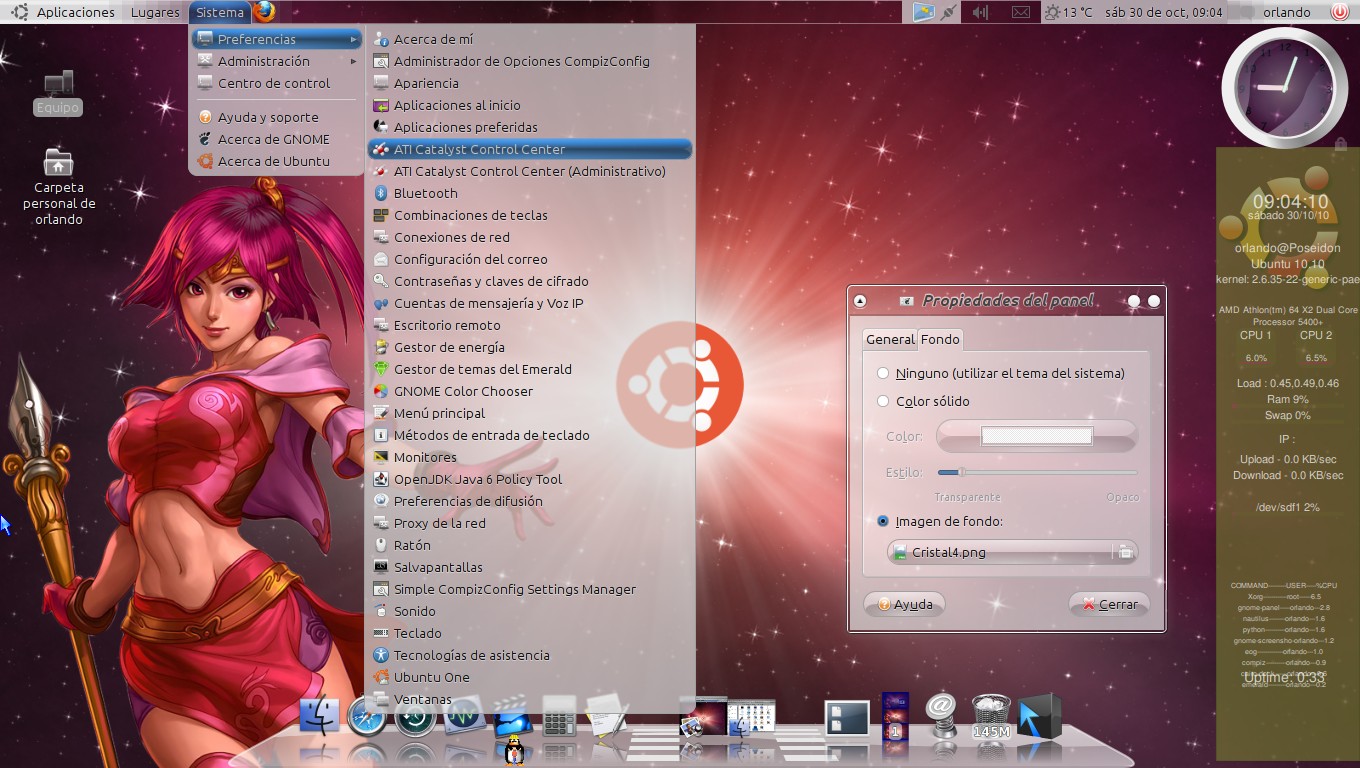Expand the Administración submenu
The image size is (1360, 768).
click(x=275, y=61)
